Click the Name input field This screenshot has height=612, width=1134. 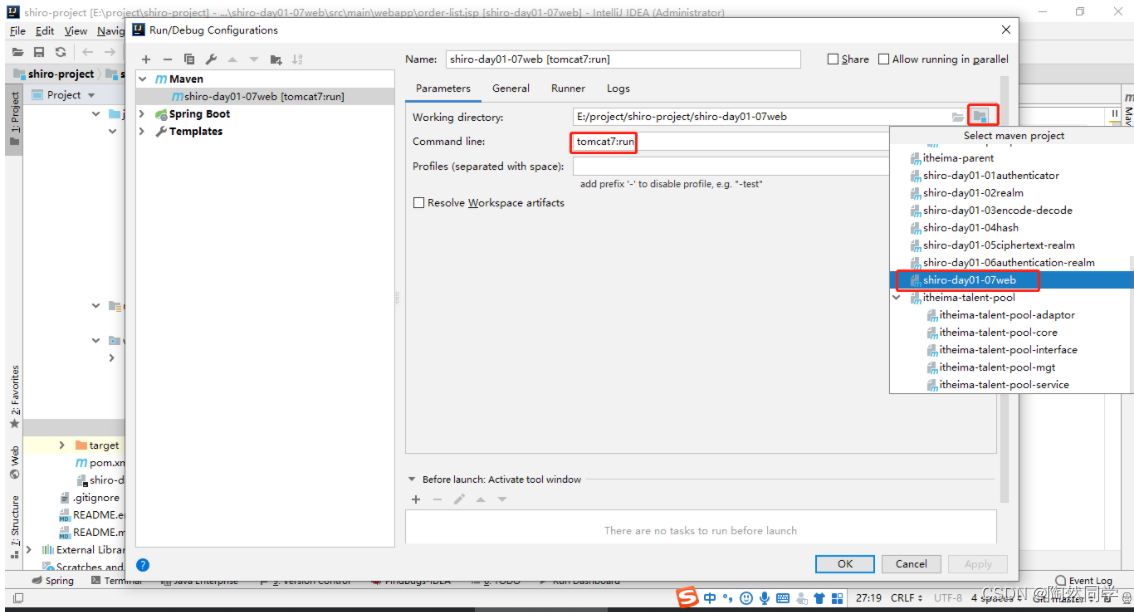coord(623,59)
